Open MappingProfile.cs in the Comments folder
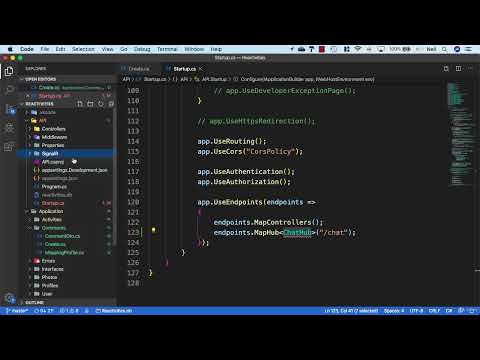Viewport: 480px width, 360px height. (x=64, y=253)
